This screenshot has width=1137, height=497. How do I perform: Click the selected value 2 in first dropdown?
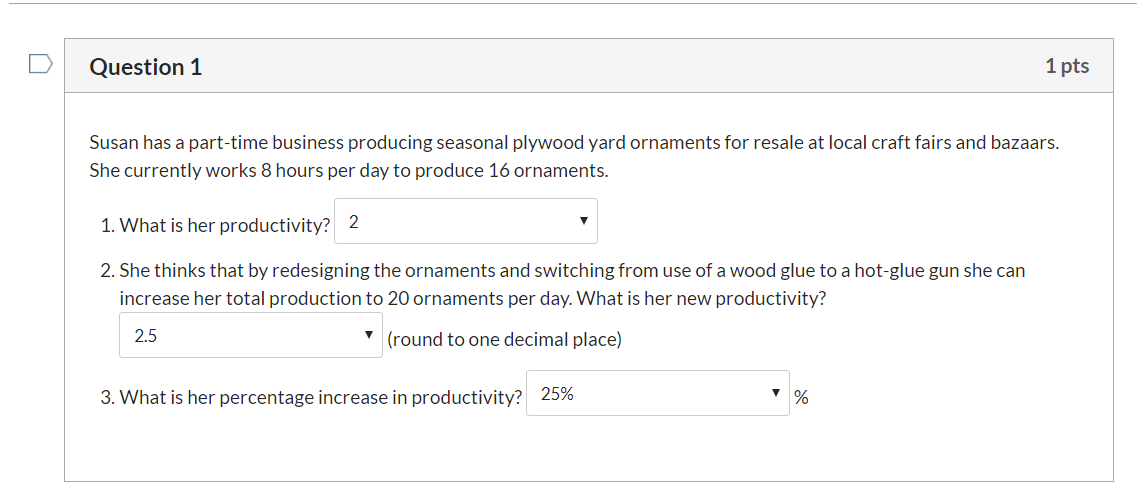point(353,222)
